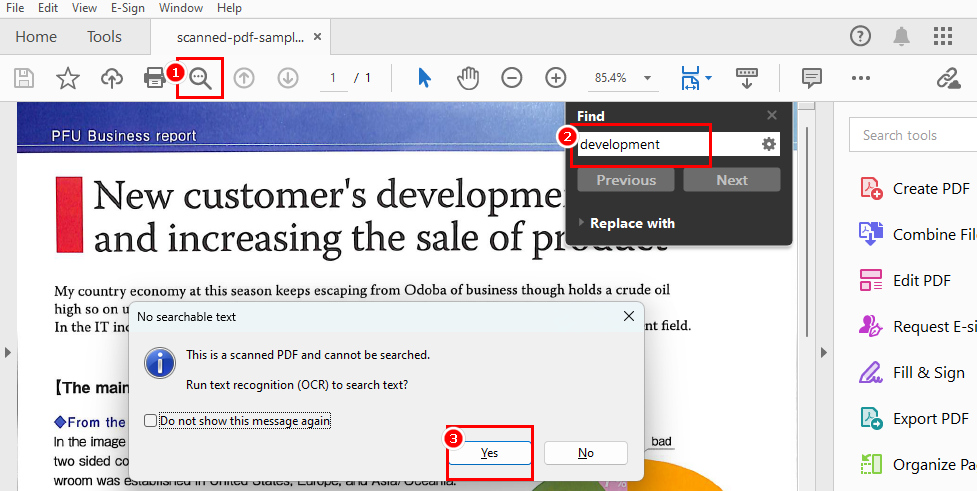Close the No searchable text dialog
Image resolution: width=977 pixels, height=491 pixels.
tap(629, 317)
